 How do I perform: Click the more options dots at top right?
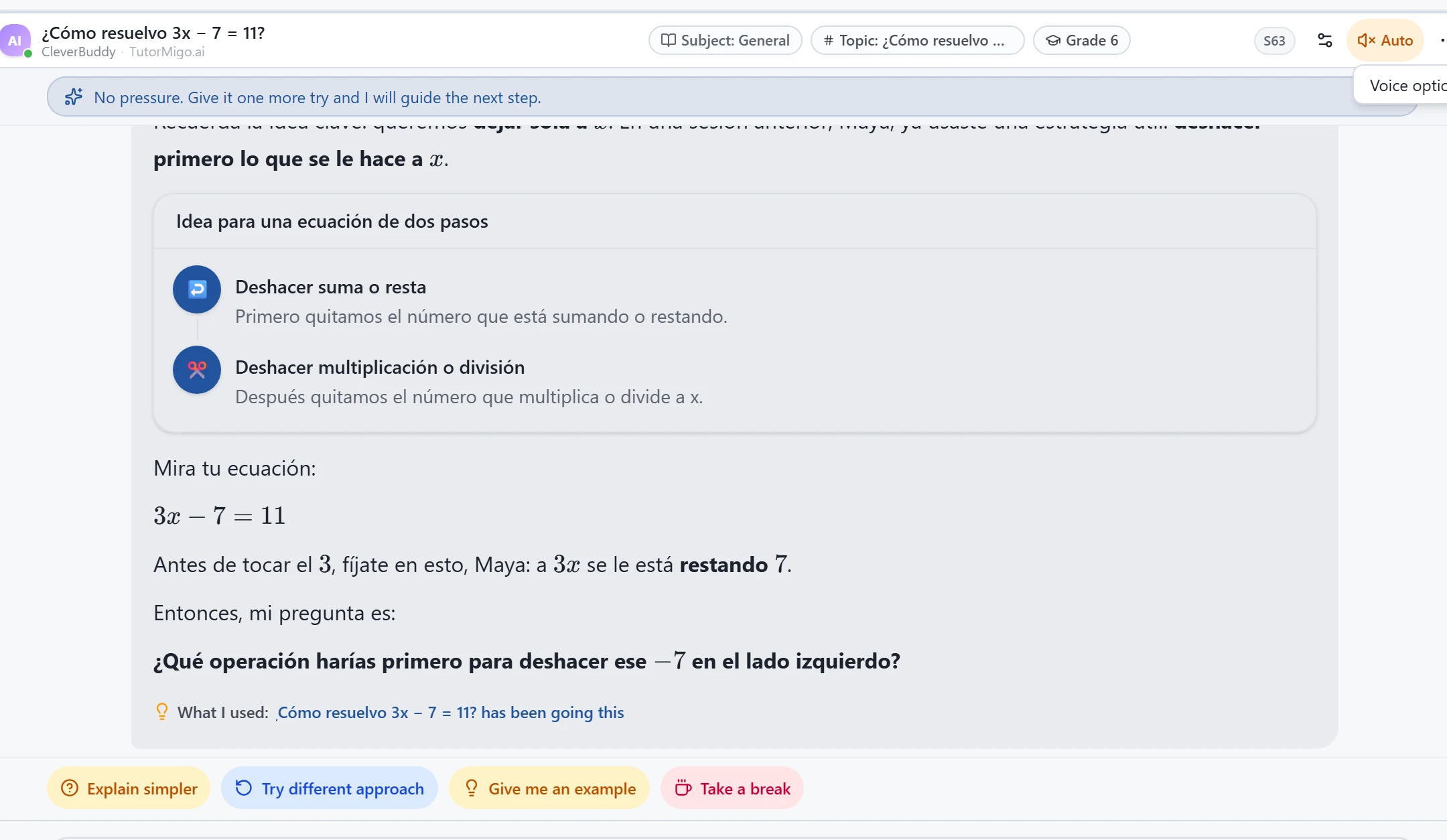coord(1442,40)
